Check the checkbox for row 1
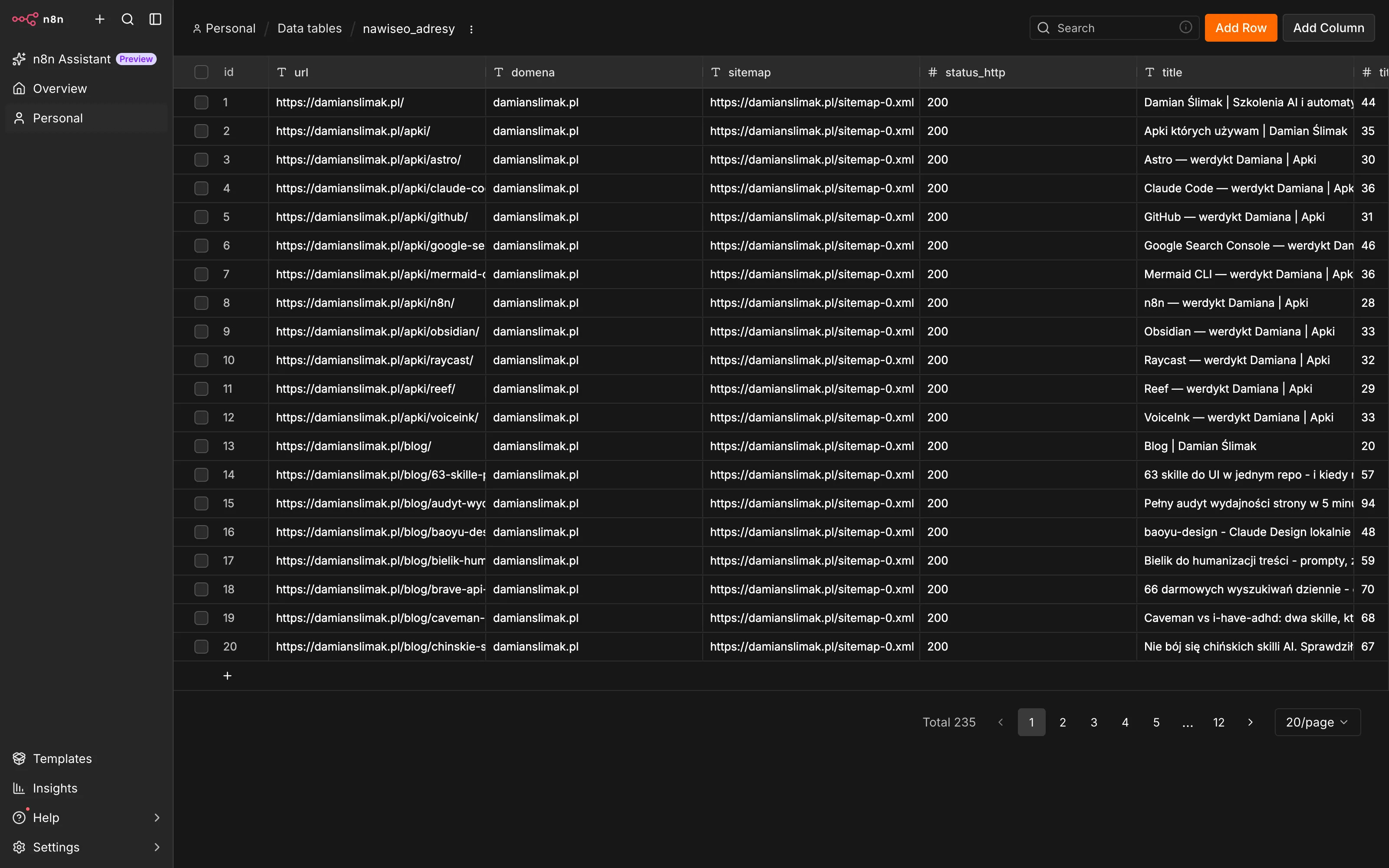 click(x=201, y=102)
